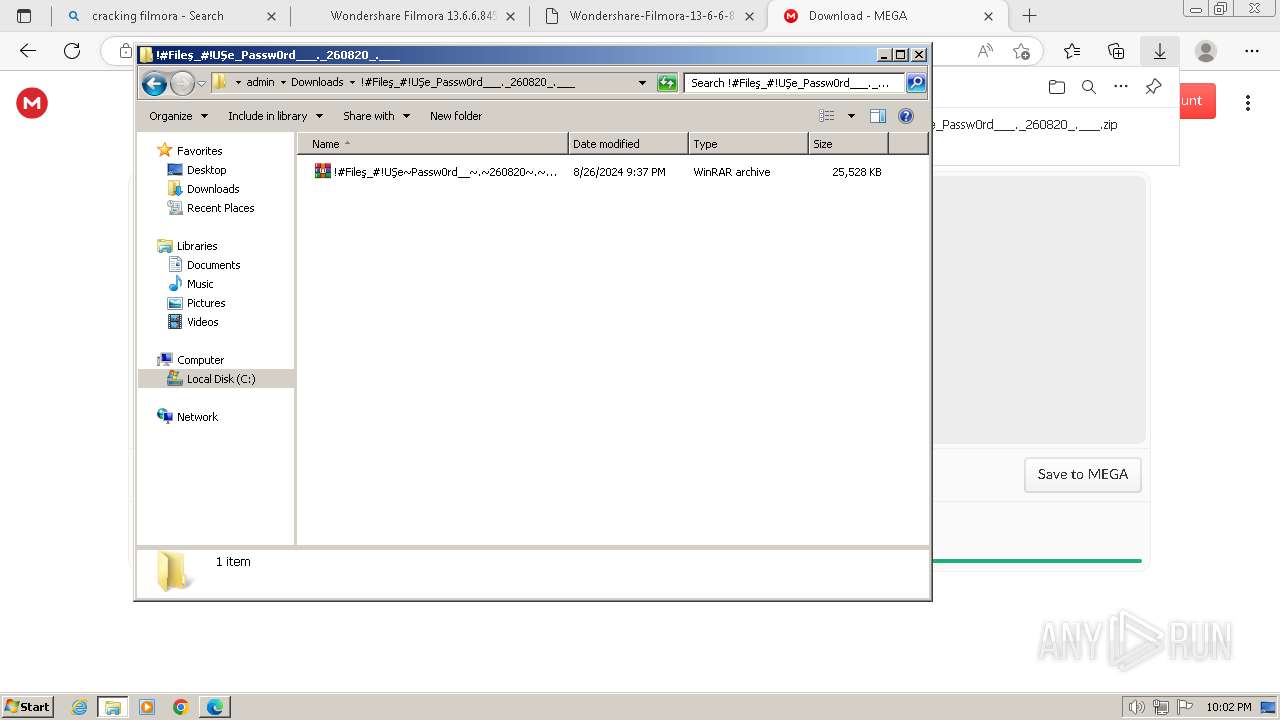
Task: Click the New folder button
Action: click(x=456, y=116)
